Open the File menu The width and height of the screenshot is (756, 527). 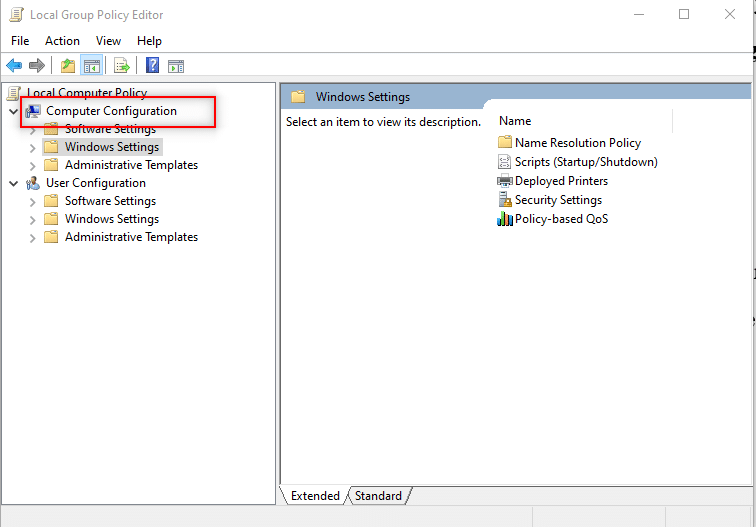(20, 41)
